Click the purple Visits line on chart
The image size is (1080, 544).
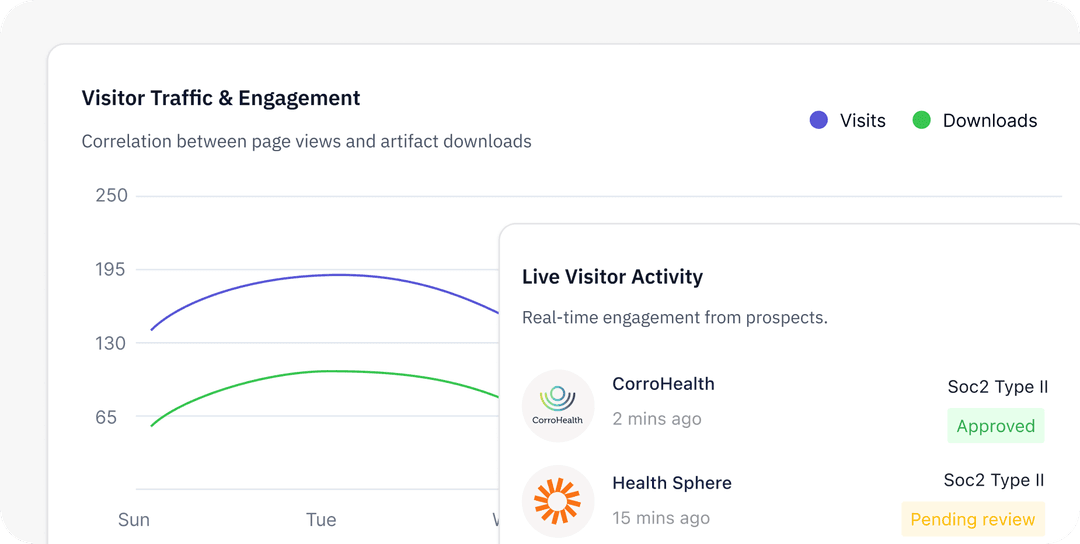tap(340, 275)
